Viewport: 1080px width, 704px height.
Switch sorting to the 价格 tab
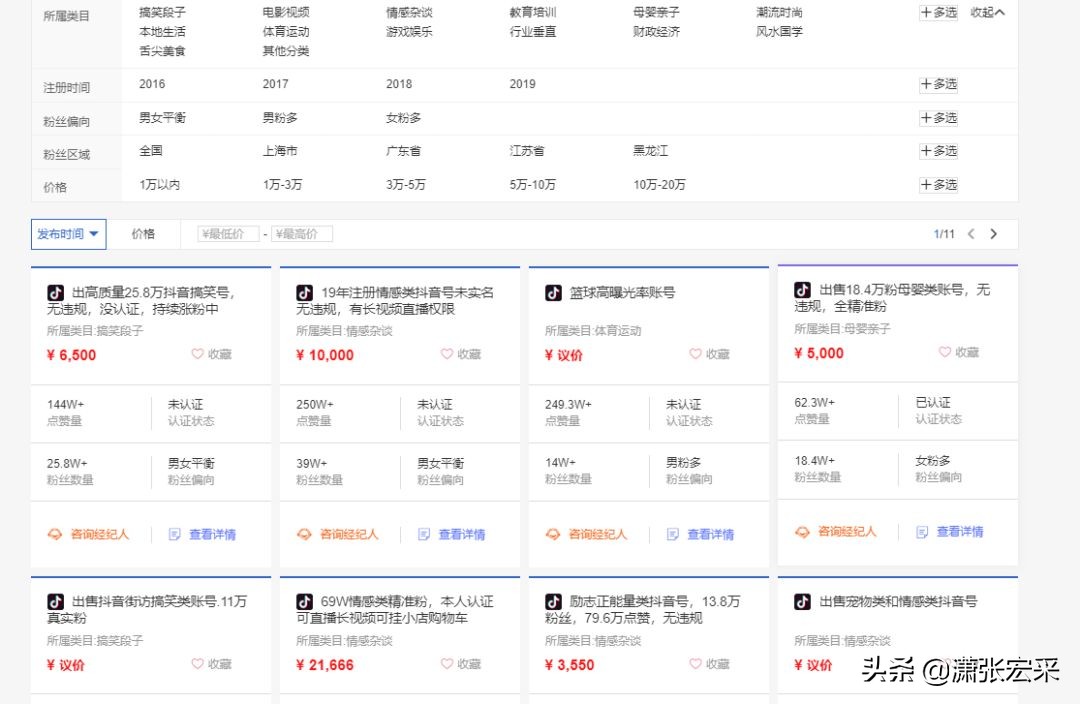(x=143, y=233)
